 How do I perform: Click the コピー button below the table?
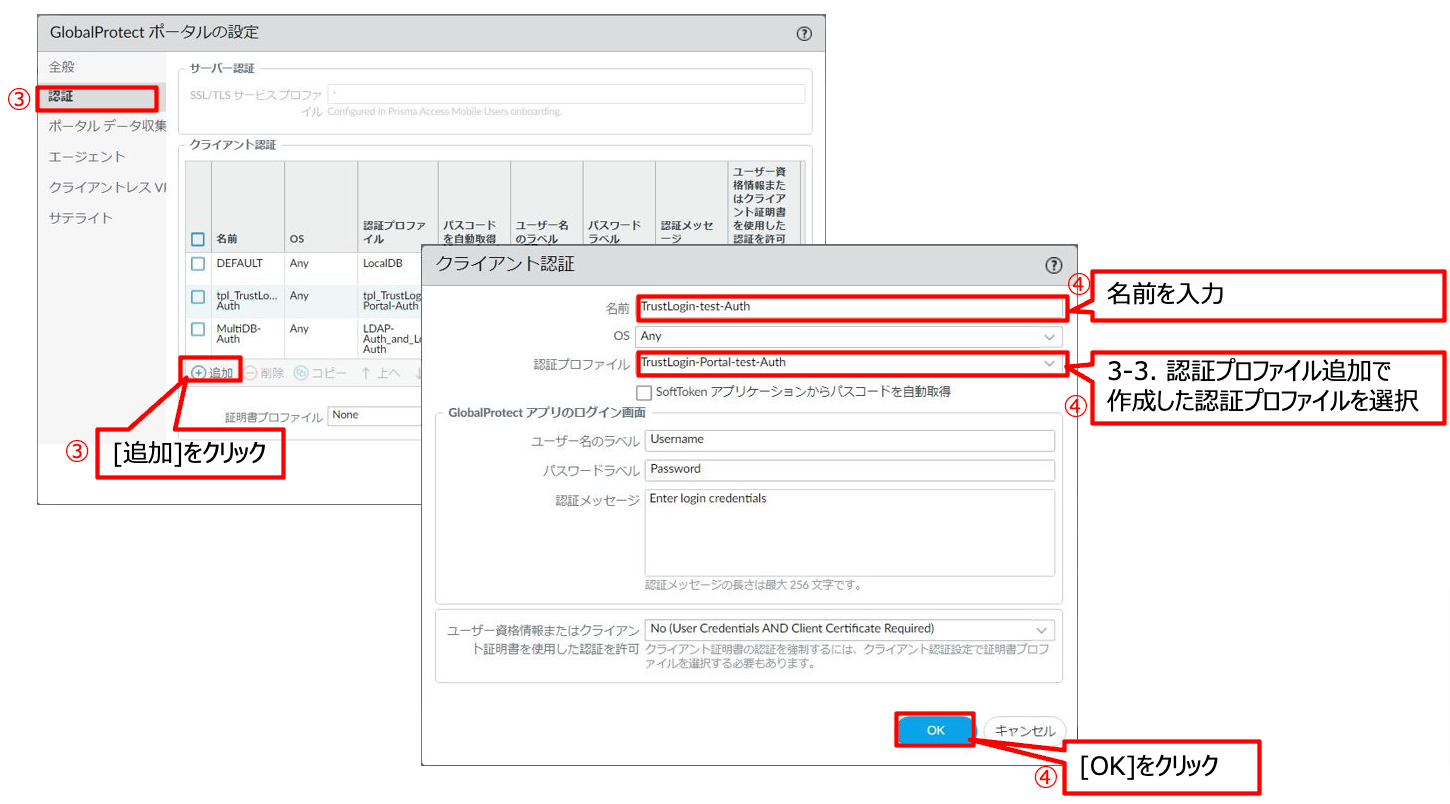tap(320, 372)
